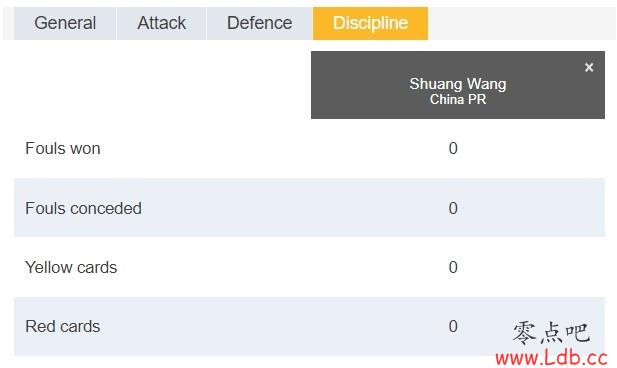The image size is (617, 368).
Task: Click the Shuang Wang player name
Action: click(458, 84)
